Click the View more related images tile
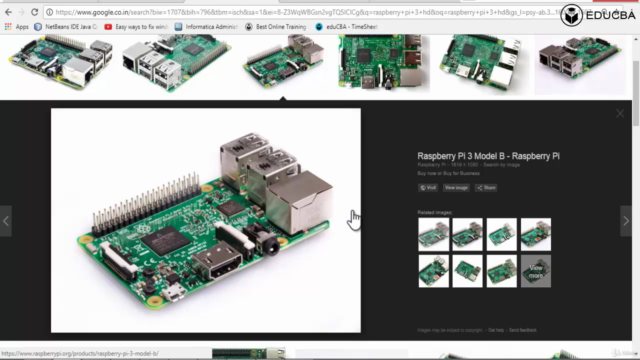The width and height of the screenshot is (640, 360). point(536,271)
